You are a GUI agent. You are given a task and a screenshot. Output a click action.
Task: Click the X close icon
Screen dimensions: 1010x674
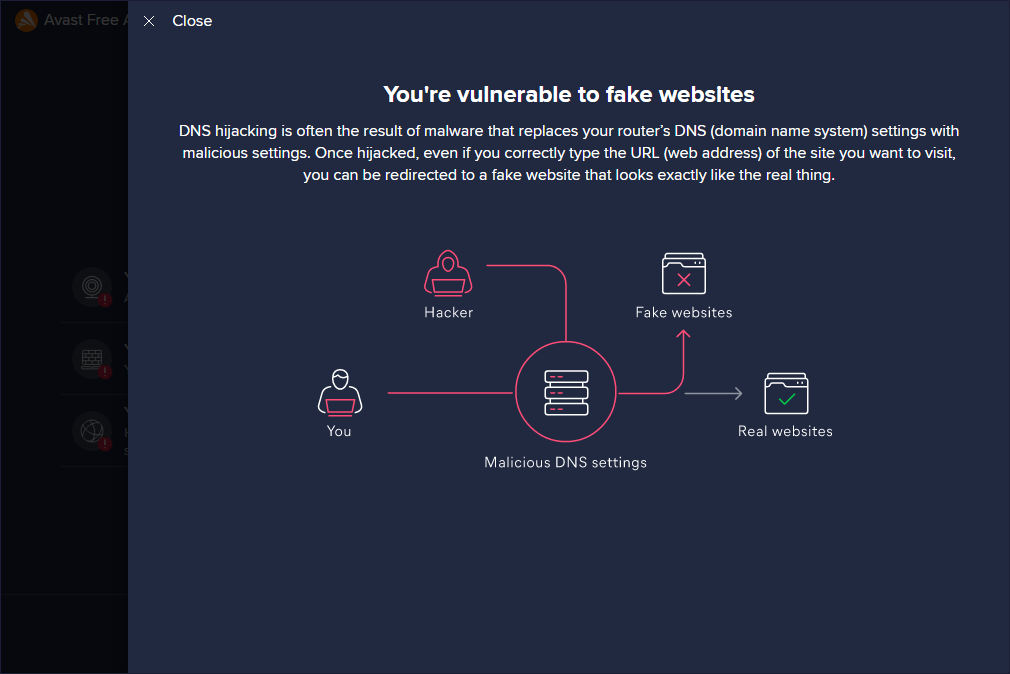[x=149, y=21]
